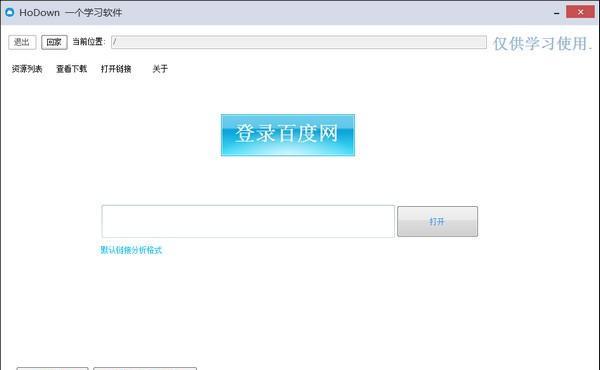Open the 资源列表 tab

pos(27,69)
